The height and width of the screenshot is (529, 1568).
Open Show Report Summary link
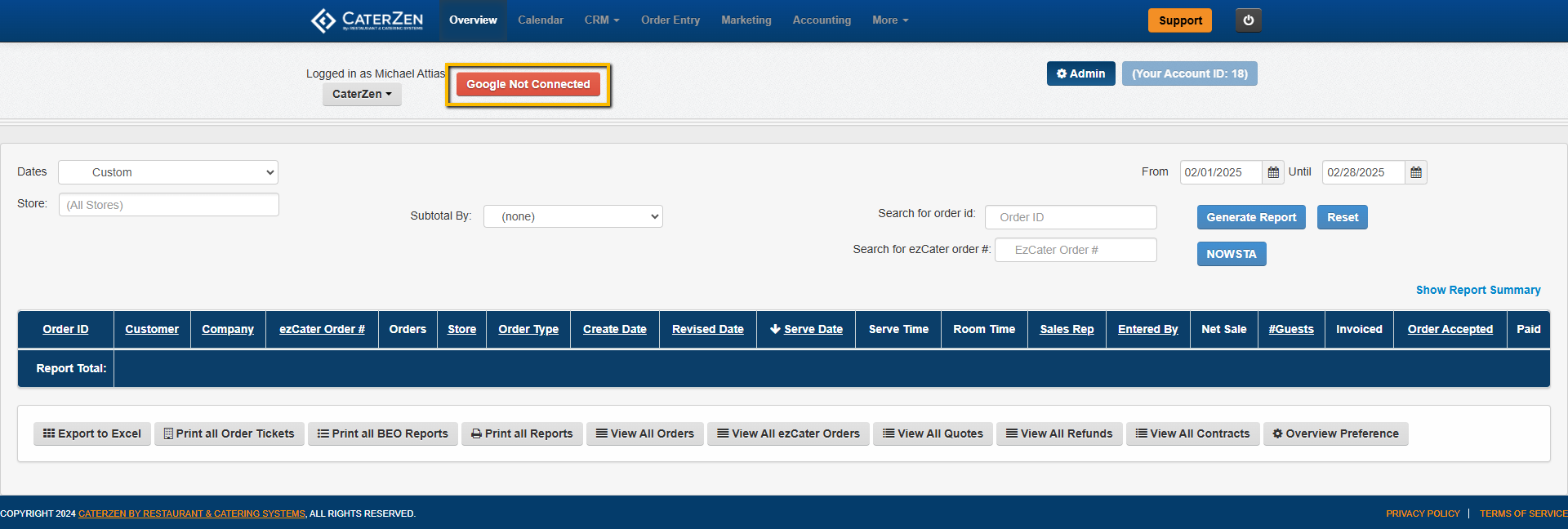pos(1478,290)
